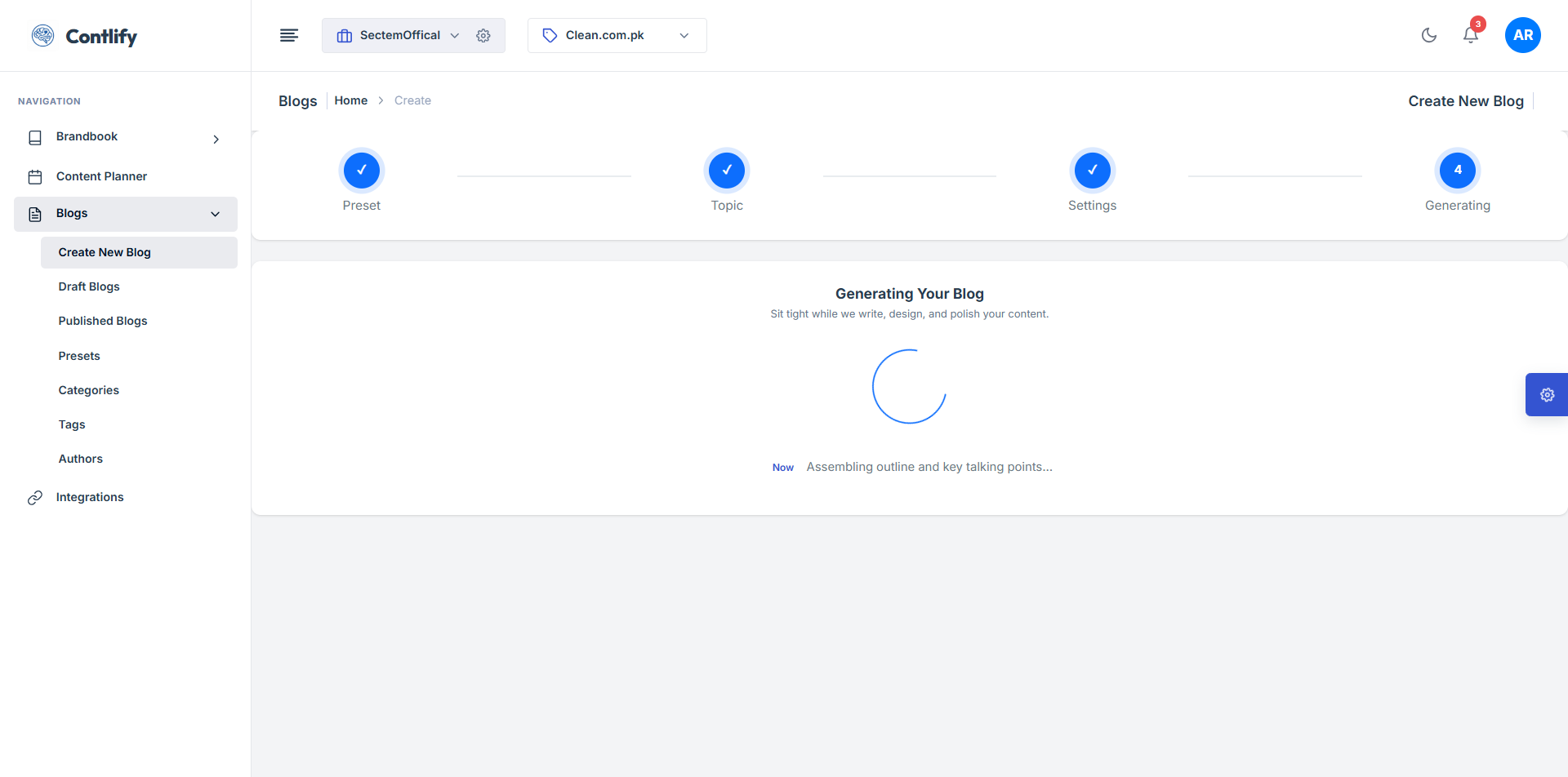The image size is (1568, 777).
Task: Go to Presets page
Action: [79, 356]
